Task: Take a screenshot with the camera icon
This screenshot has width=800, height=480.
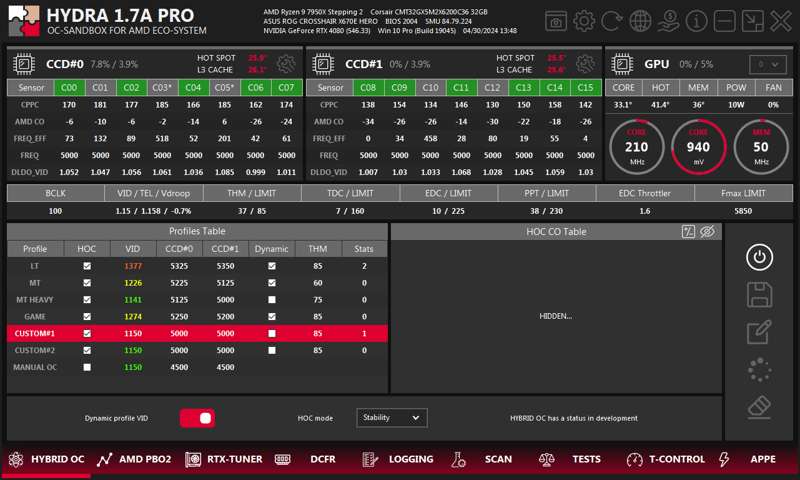Action: 557,20
